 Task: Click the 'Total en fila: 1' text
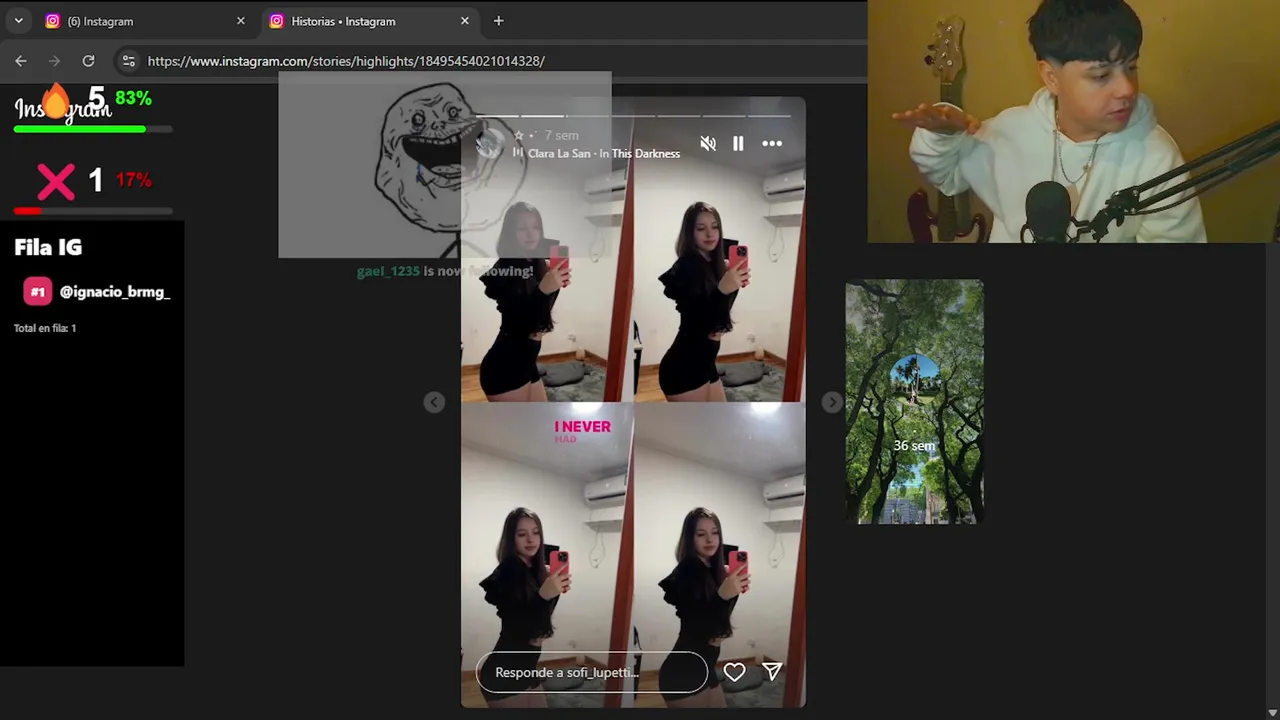coord(45,328)
